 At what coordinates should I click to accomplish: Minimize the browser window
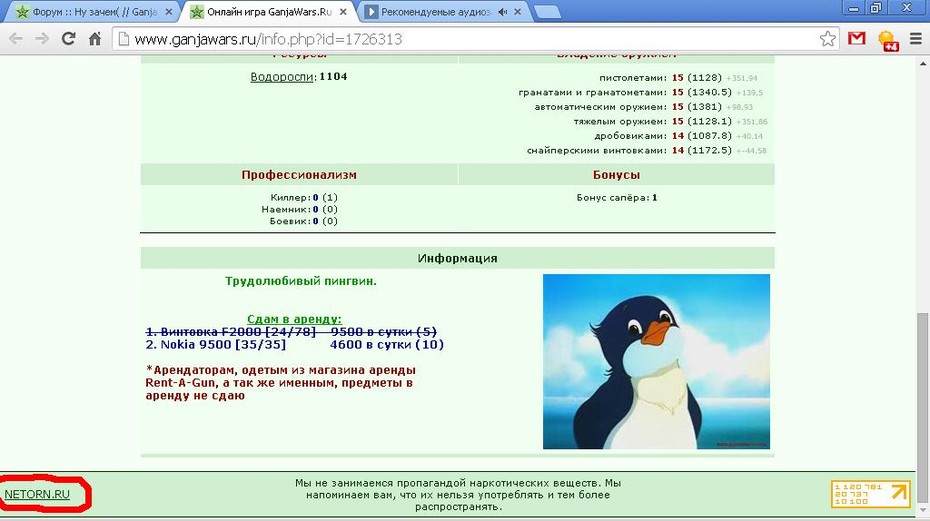point(854,8)
